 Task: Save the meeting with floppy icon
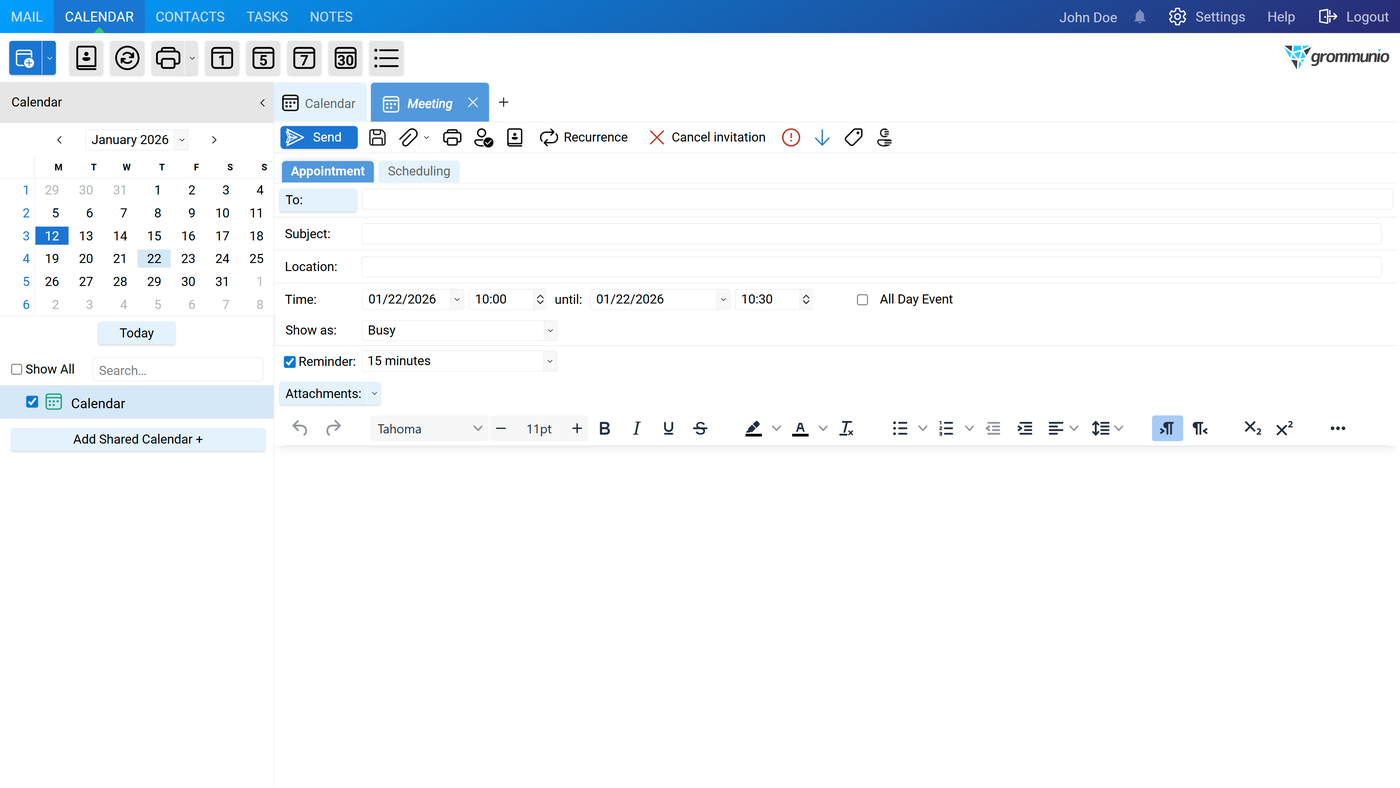tap(377, 138)
